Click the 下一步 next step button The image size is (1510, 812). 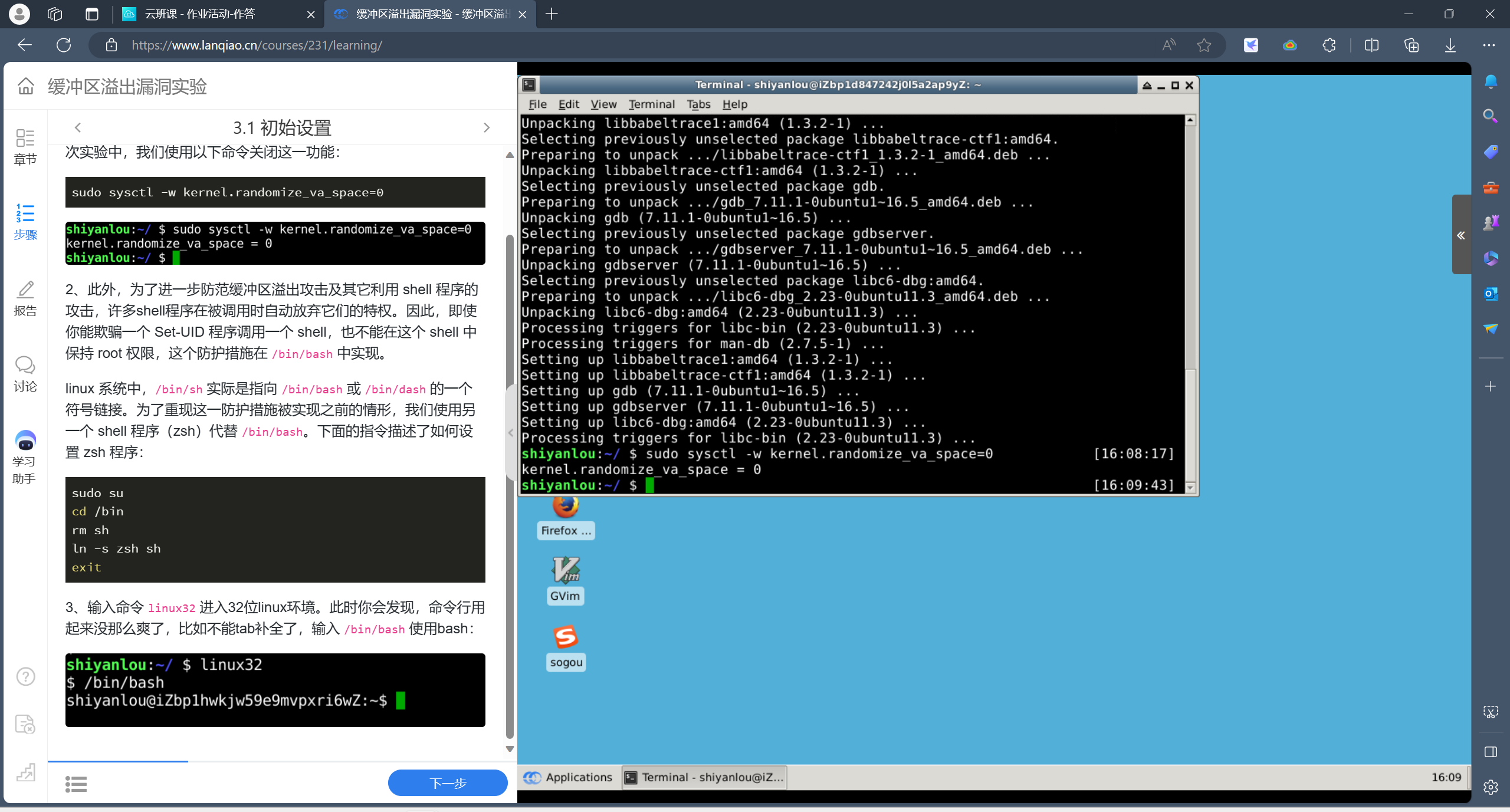(447, 783)
